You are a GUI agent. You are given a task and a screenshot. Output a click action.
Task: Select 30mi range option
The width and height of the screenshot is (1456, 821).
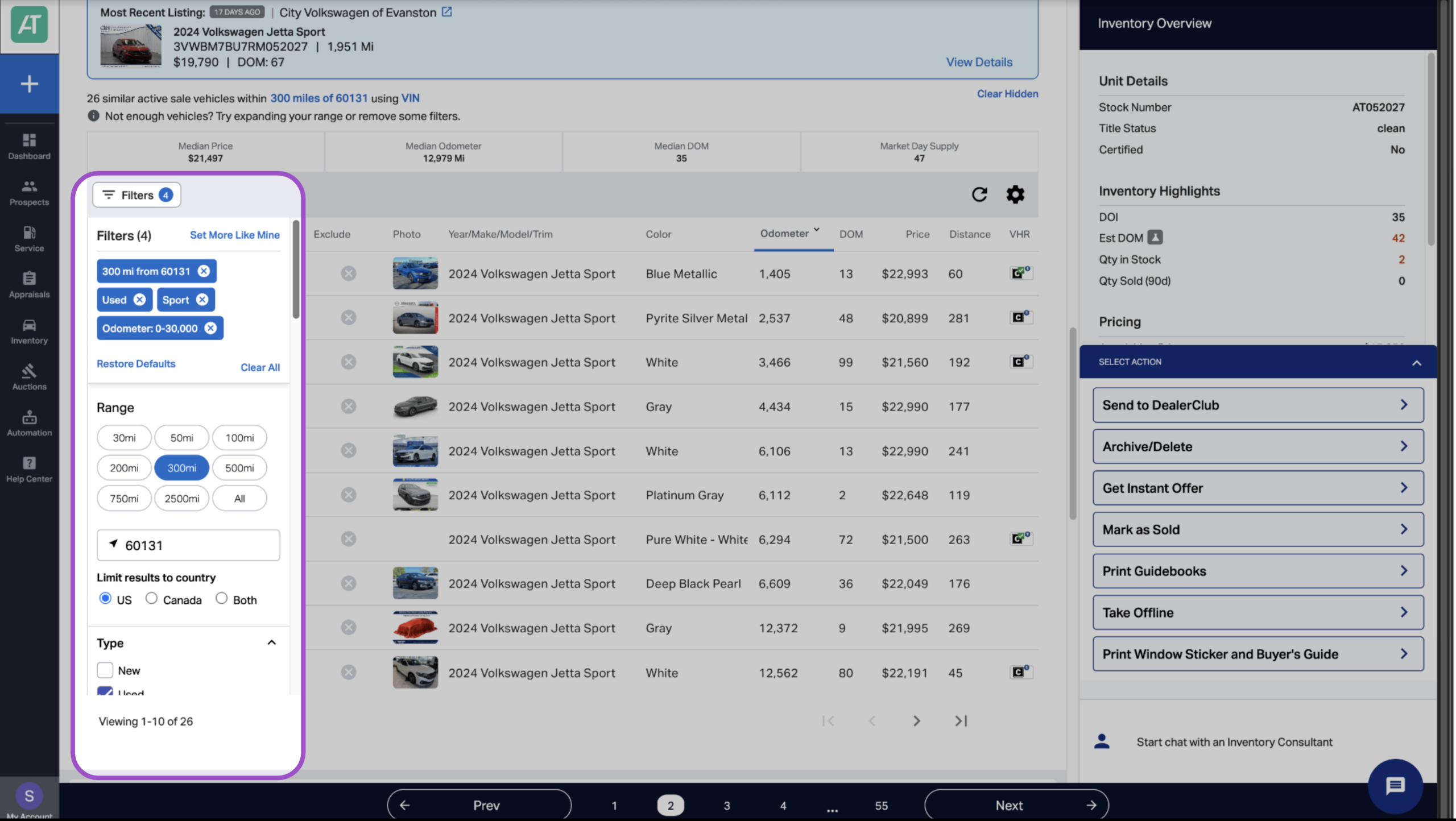(124, 438)
